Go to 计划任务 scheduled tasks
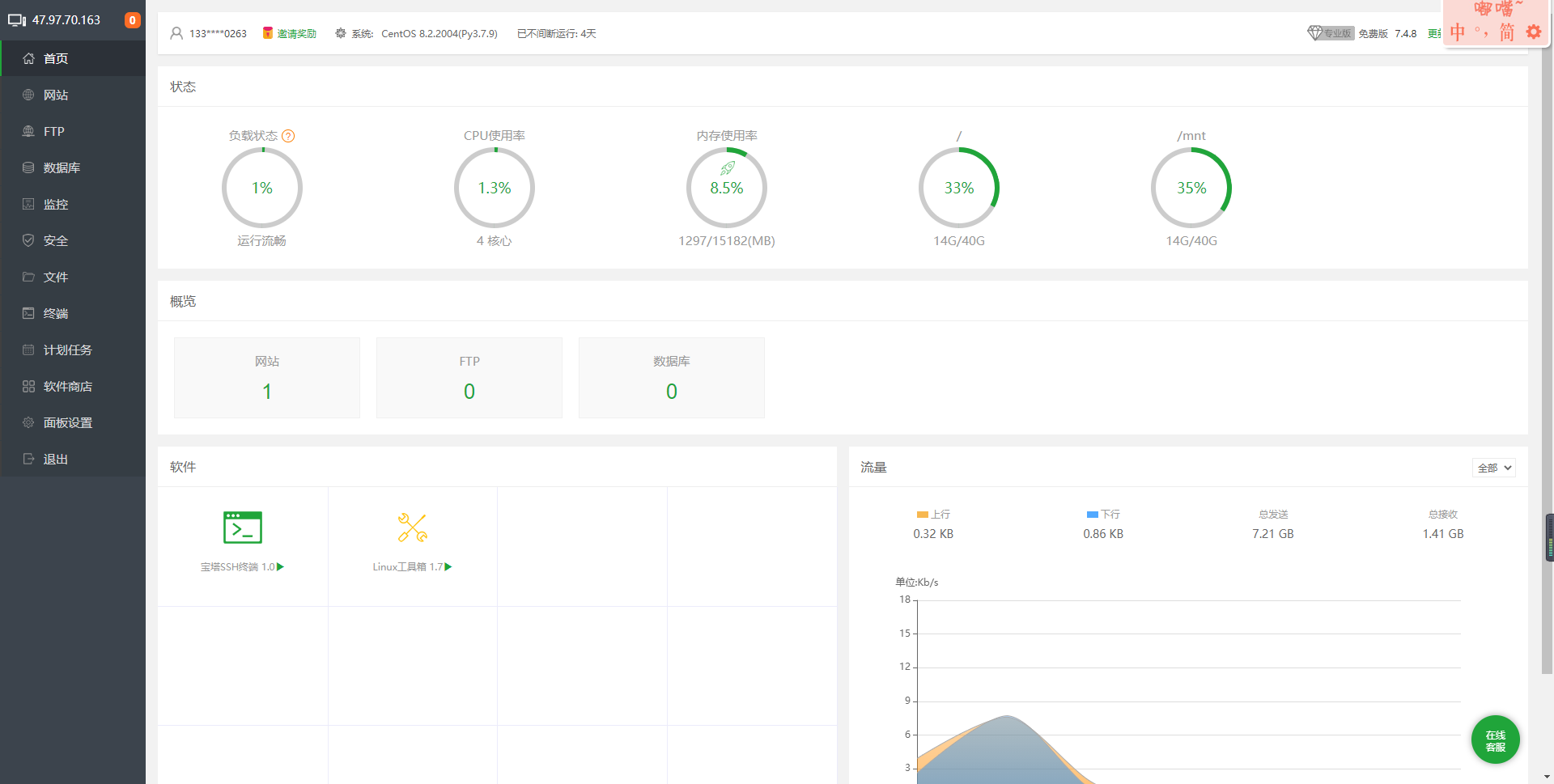This screenshot has width=1554, height=784. [73, 350]
